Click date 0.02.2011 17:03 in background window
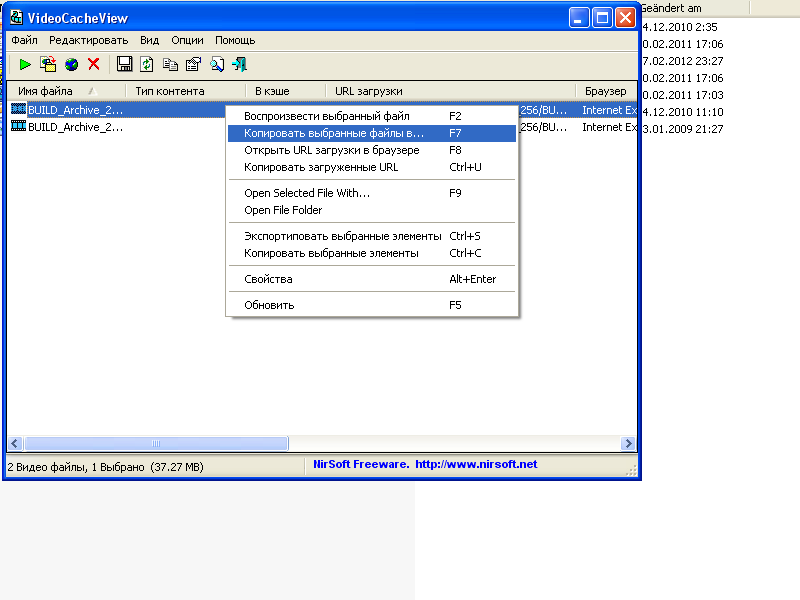This screenshot has height=600, width=800. coord(683,95)
